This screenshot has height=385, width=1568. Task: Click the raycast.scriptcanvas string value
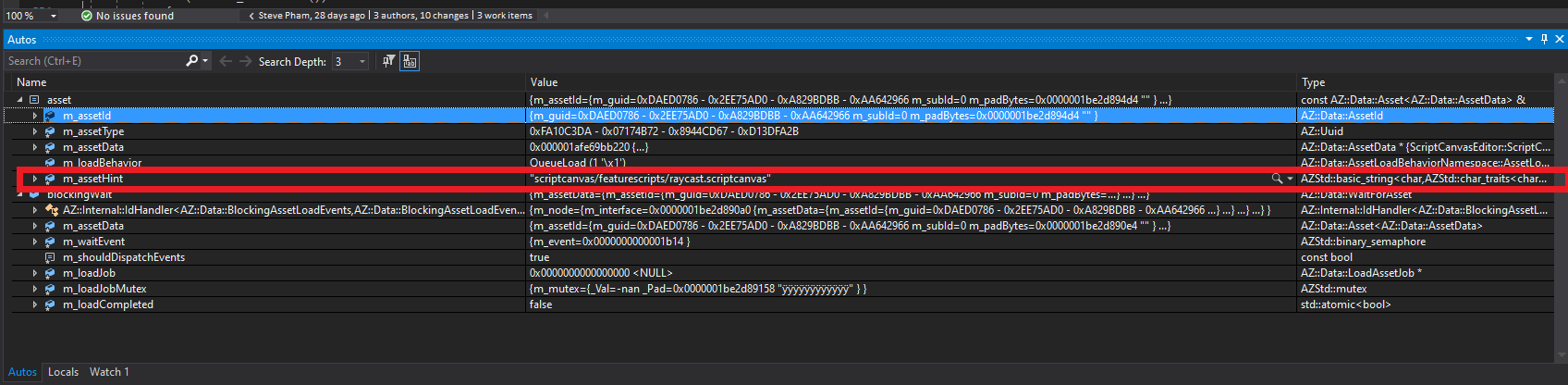(650, 179)
